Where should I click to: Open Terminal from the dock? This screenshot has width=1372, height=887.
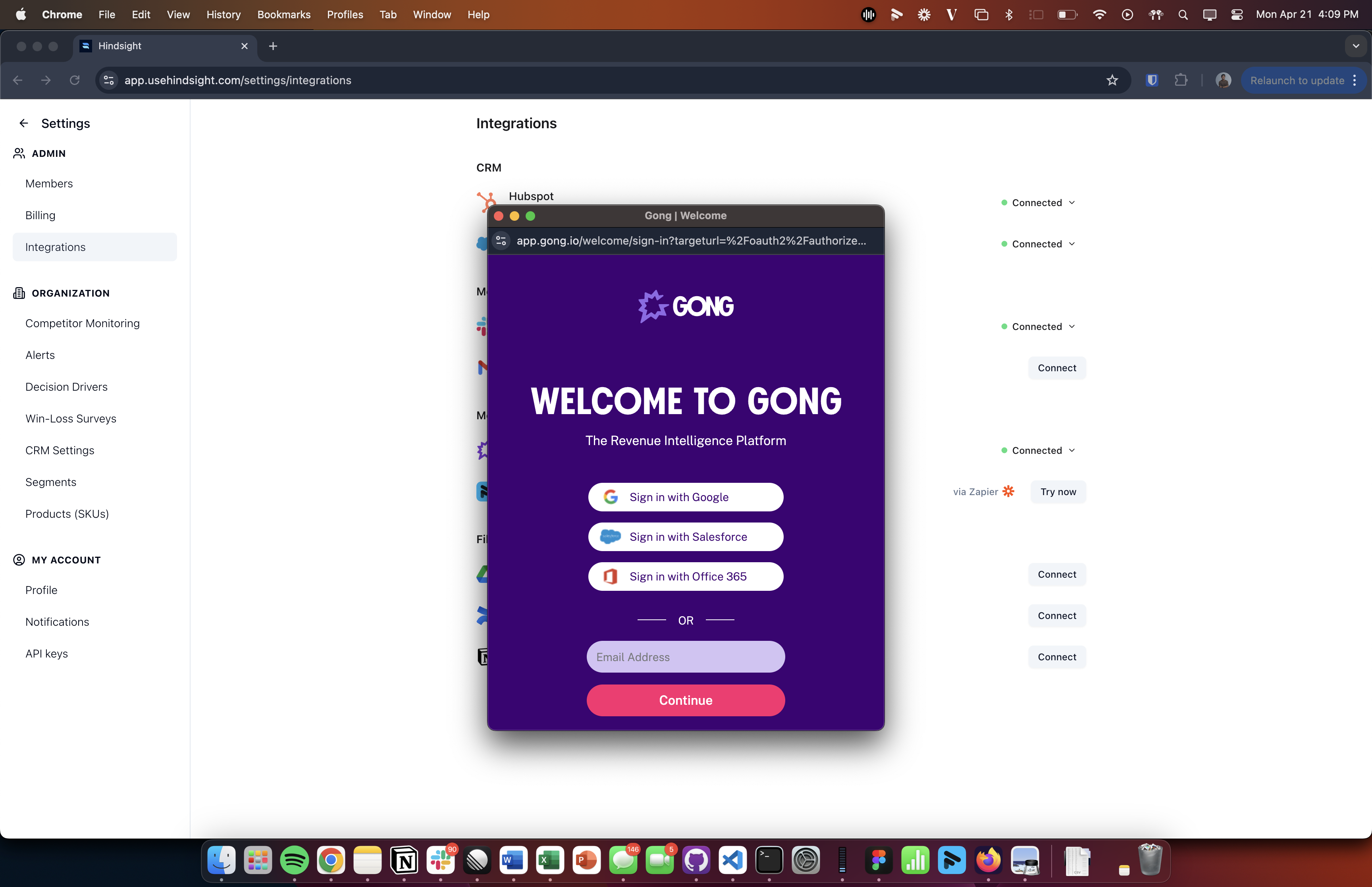[769, 860]
